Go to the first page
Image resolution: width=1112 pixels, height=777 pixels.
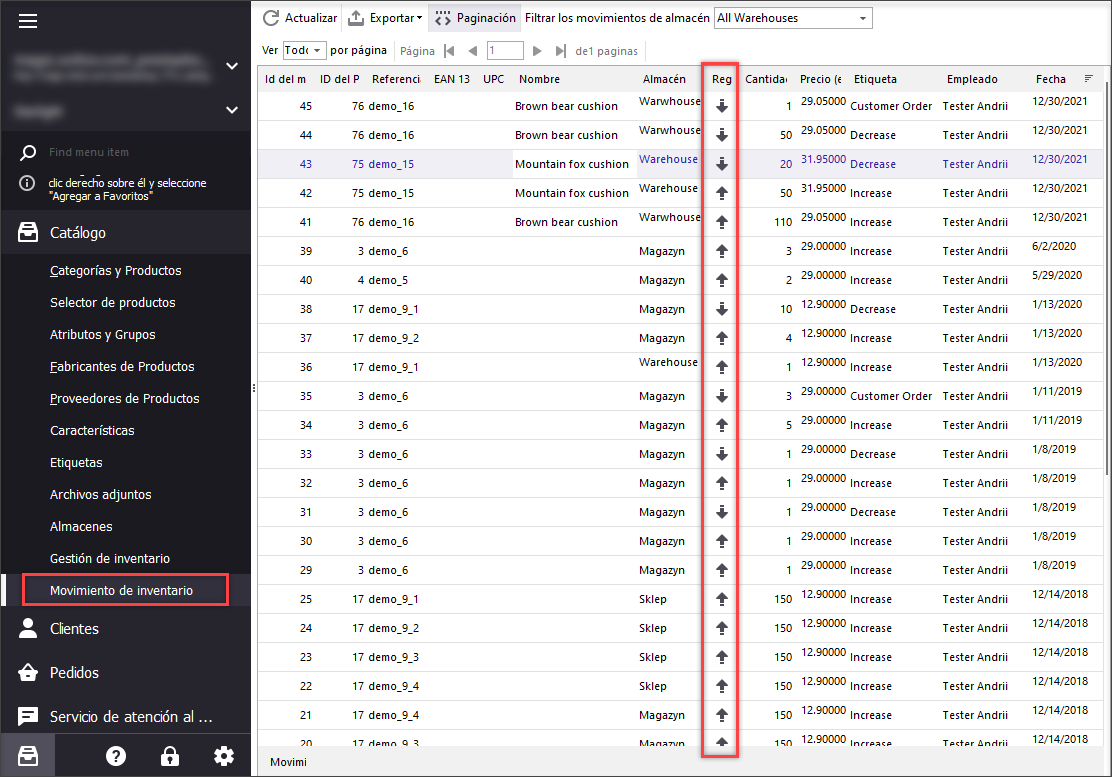449,51
